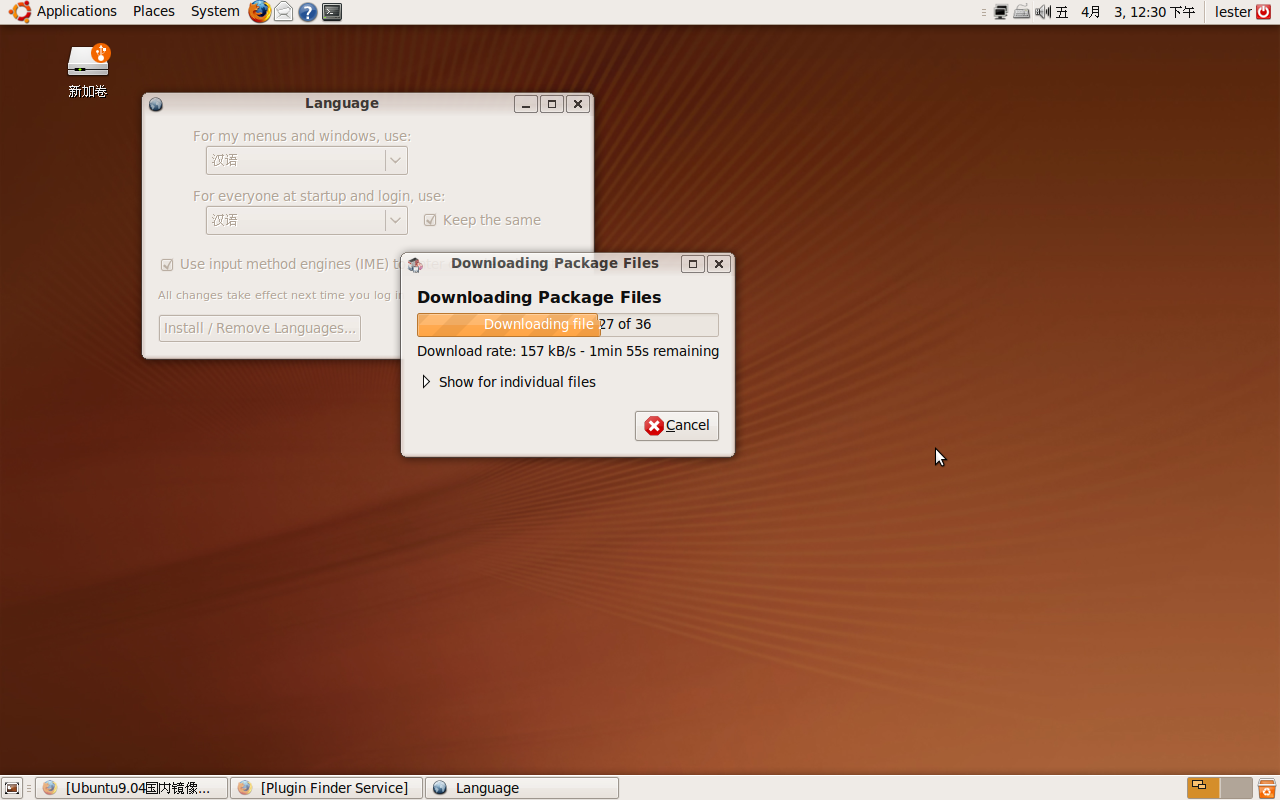Enable the Keep the same checkbox
Viewport: 1280px width, 800px height.
430,220
